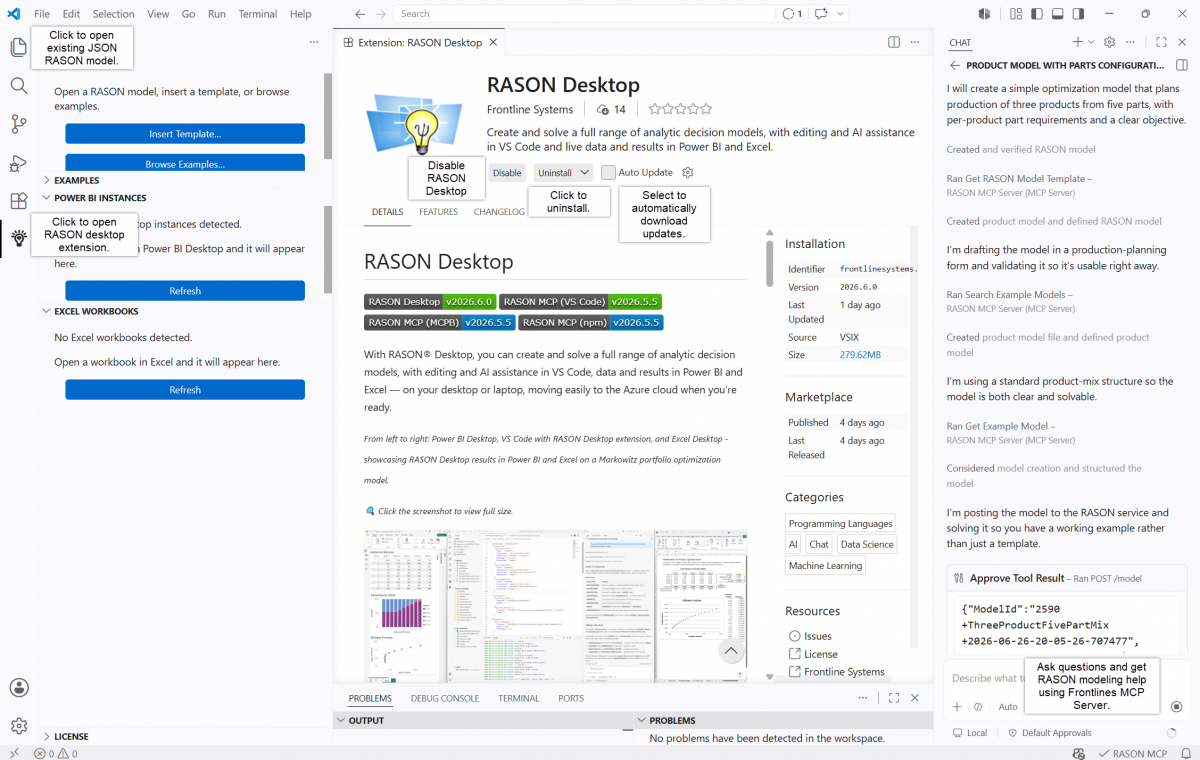
Task: Stop the running chat request
Action: coord(1176,706)
